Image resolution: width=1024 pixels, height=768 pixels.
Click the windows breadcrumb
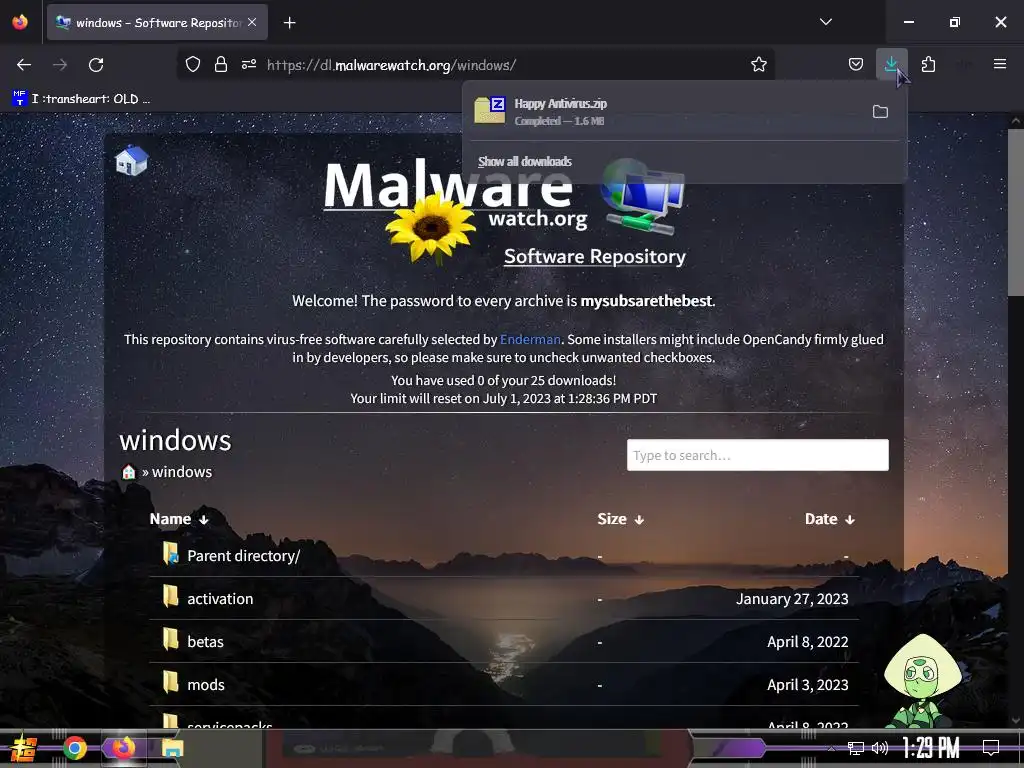182,472
